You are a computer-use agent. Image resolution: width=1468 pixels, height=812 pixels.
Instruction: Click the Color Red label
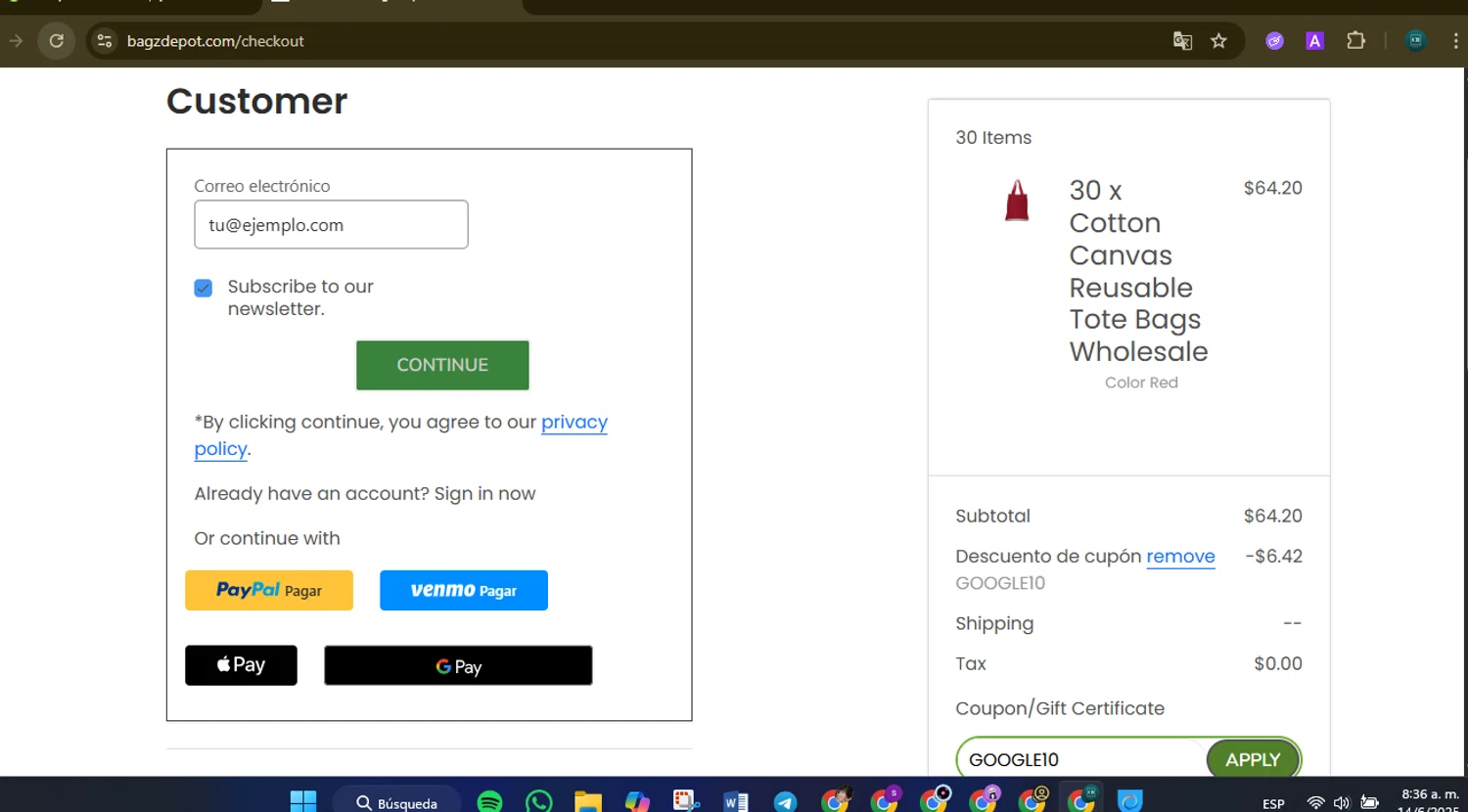(1141, 383)
